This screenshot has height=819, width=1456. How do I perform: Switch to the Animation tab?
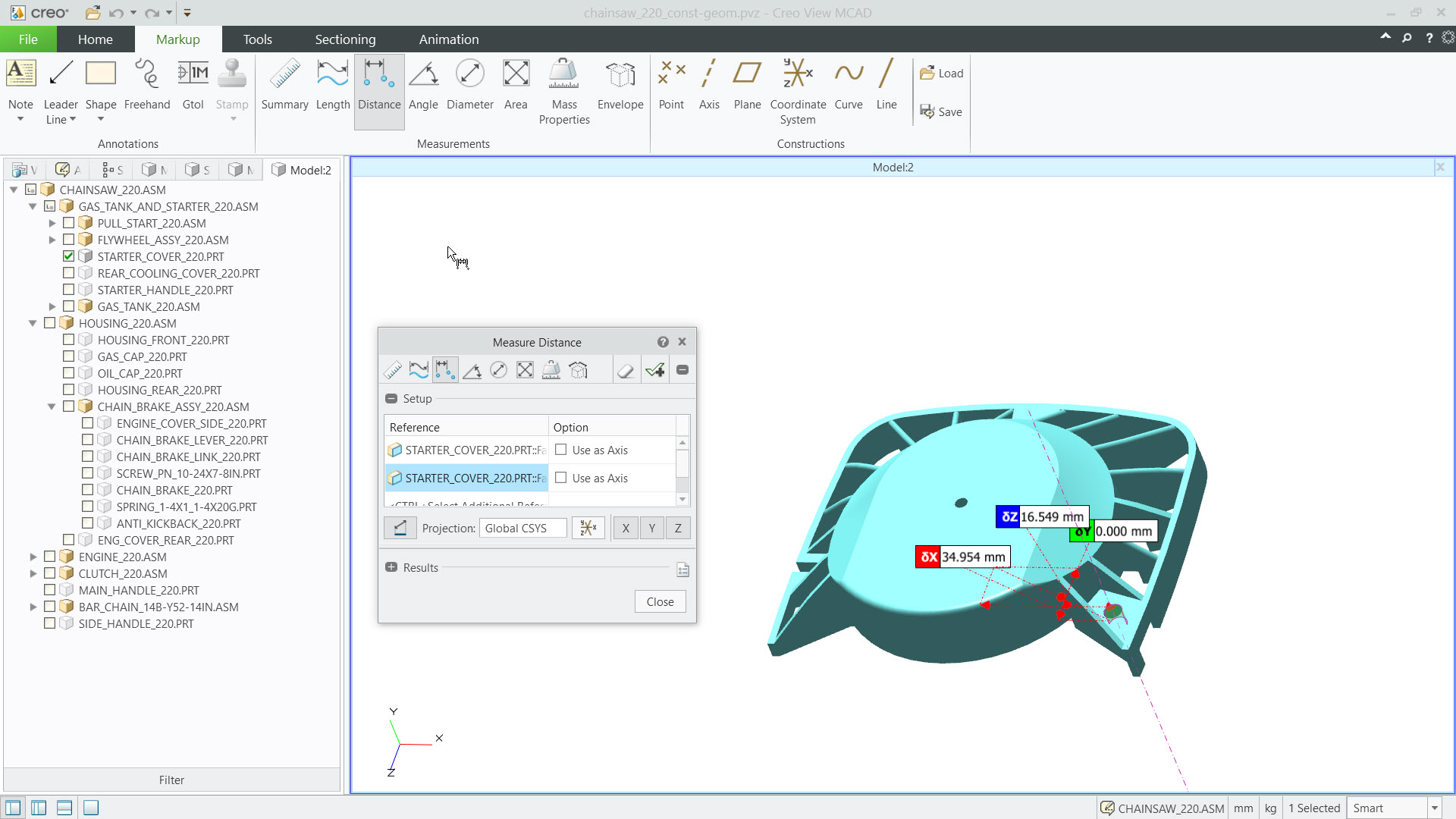tap(449, 39)
